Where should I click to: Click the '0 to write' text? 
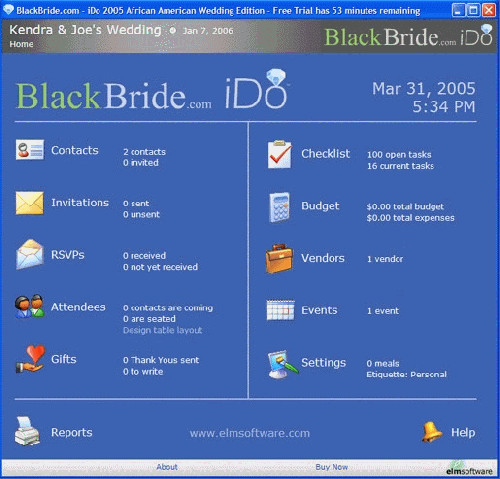143,371
